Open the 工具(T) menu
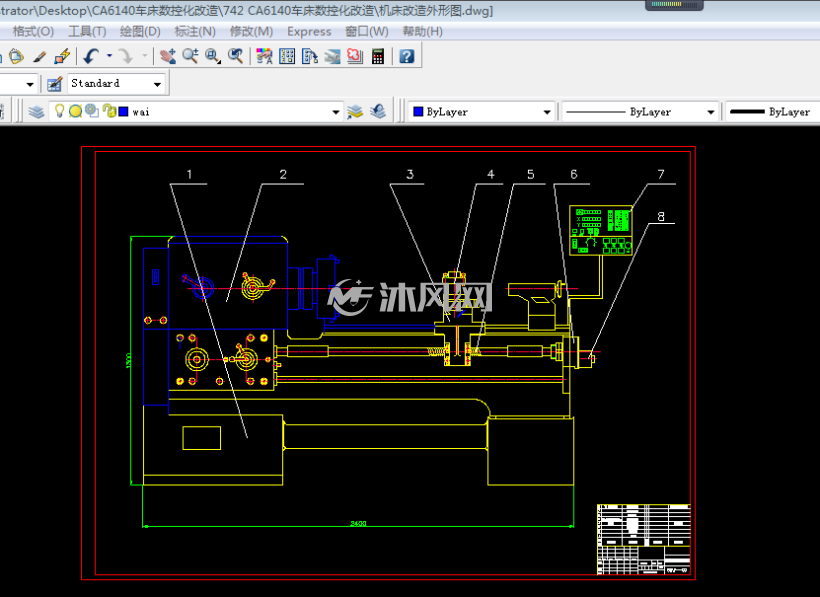The width and height of the screenshot is (820, 597). [87, 31]
